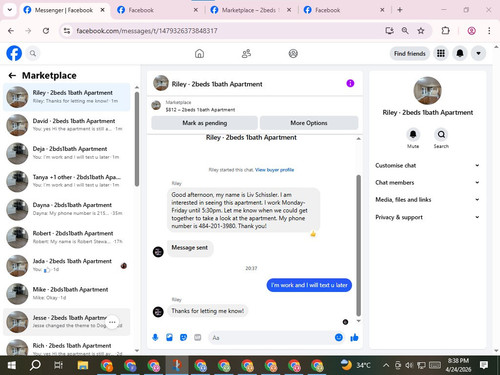Click the back arrow beside Marketplace
Viewport: 500px width, 375px height.
point(12,76)
